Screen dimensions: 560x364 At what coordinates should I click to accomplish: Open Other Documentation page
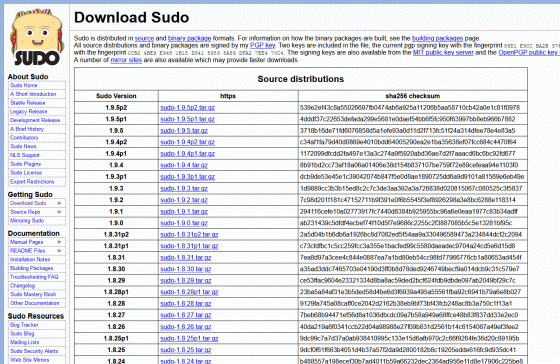click(35, 303)
